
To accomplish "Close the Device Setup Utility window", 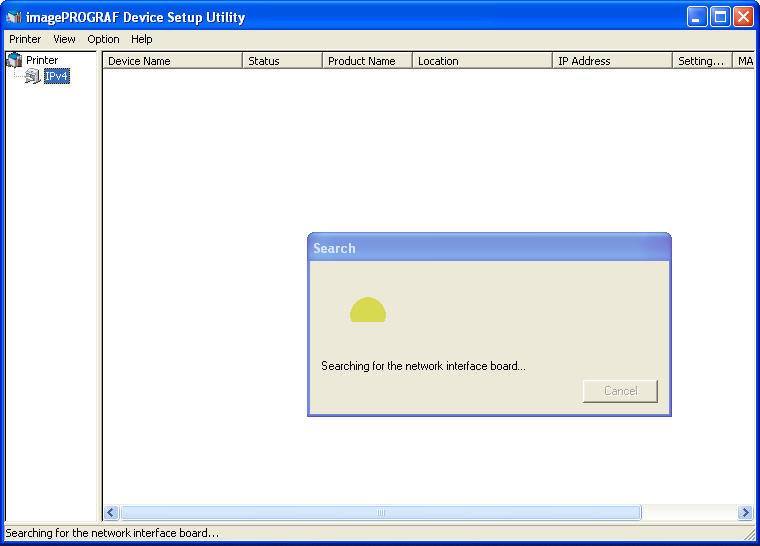I will tap(743, 17).
